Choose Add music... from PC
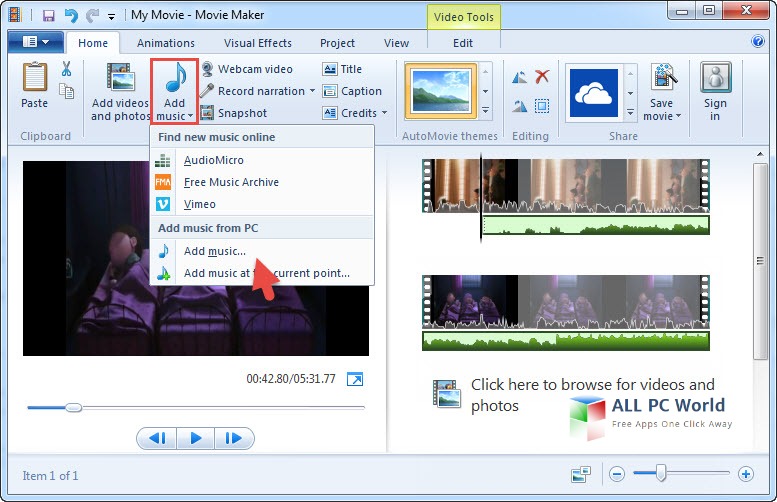The image size is (777, 502). click(262, 251)
